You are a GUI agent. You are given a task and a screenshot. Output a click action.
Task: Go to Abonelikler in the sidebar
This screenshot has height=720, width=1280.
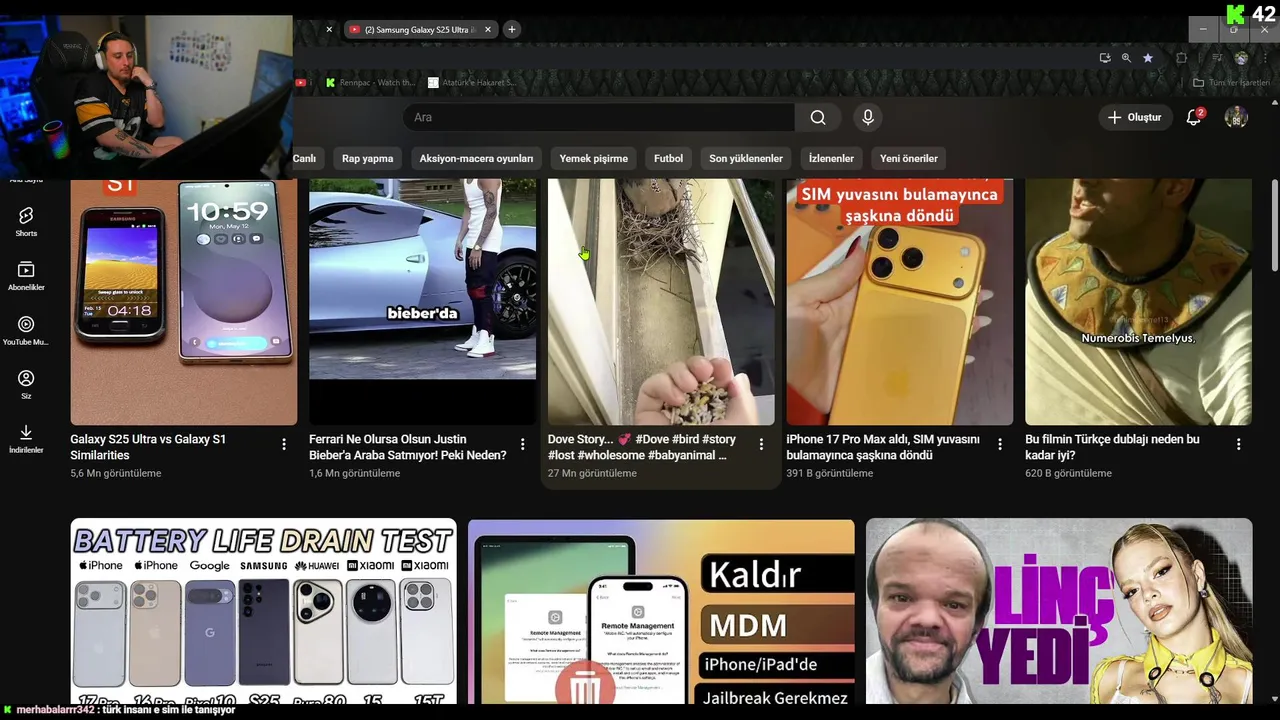[x=26, y=276]
